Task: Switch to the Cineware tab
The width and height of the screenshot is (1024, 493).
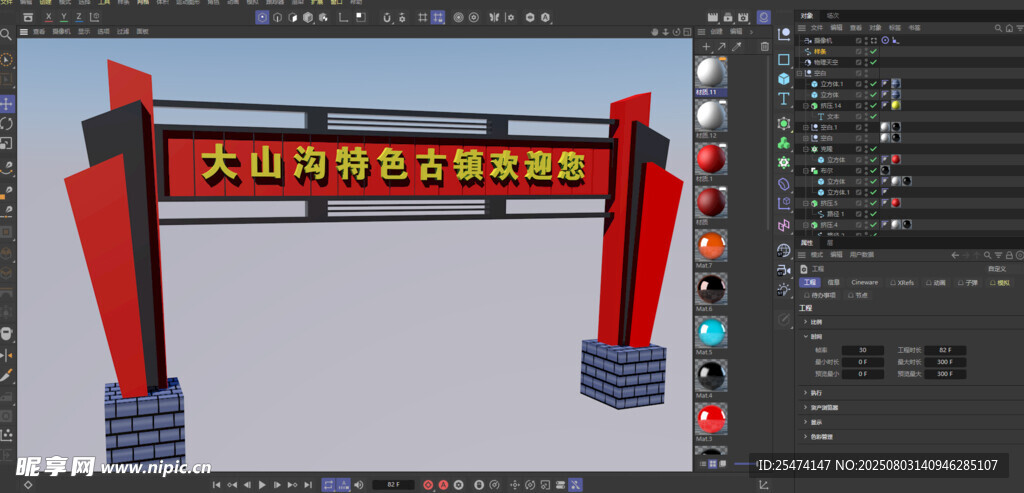Action: (864, 283)
